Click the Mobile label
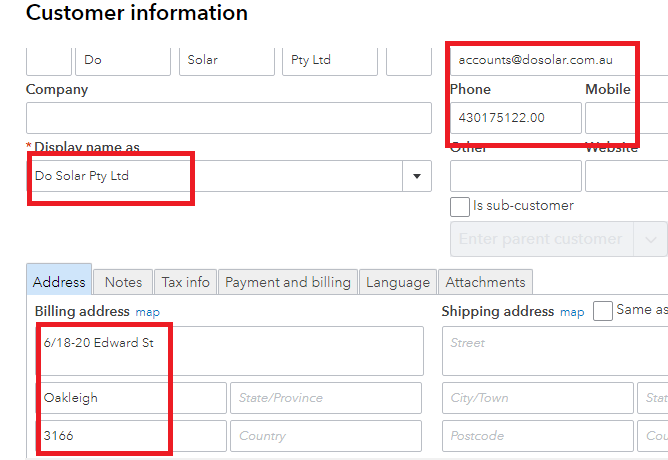 (608, 89)
